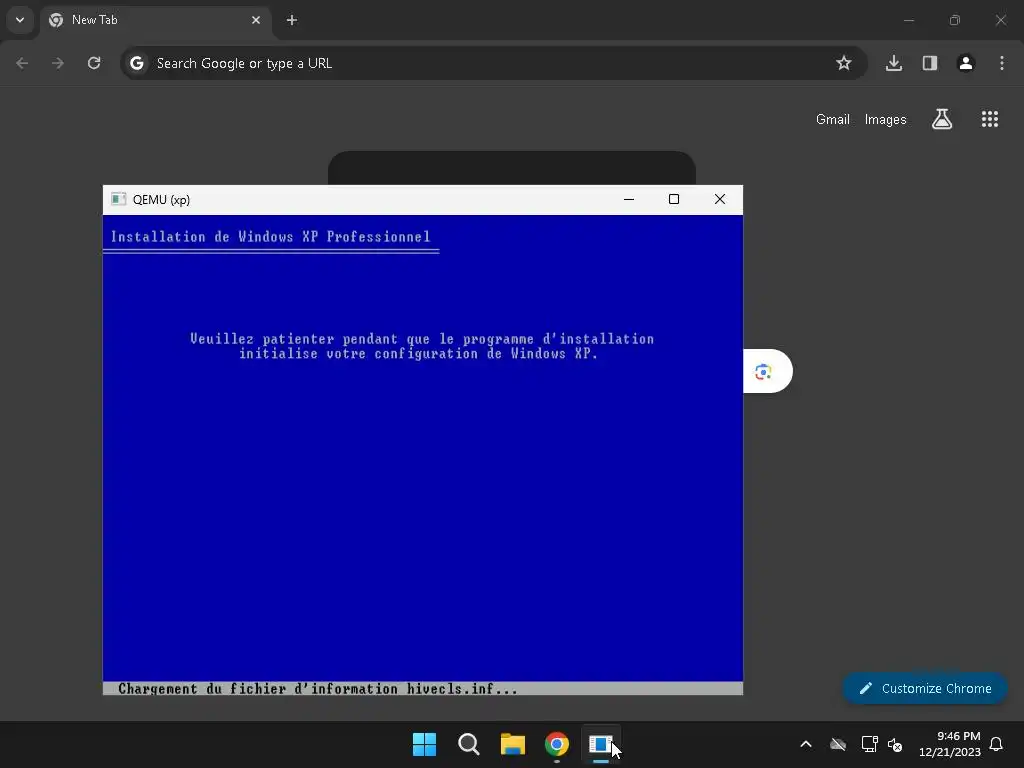
Task: Reload the page in Chrome
Action: 94,63
